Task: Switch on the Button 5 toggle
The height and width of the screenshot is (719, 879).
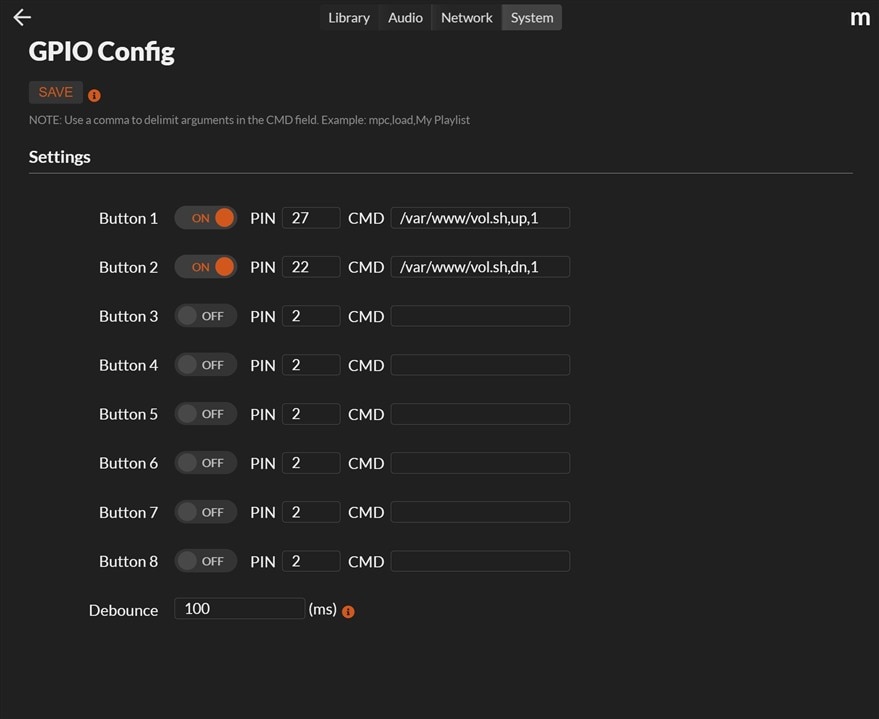Action: (206, 414)
